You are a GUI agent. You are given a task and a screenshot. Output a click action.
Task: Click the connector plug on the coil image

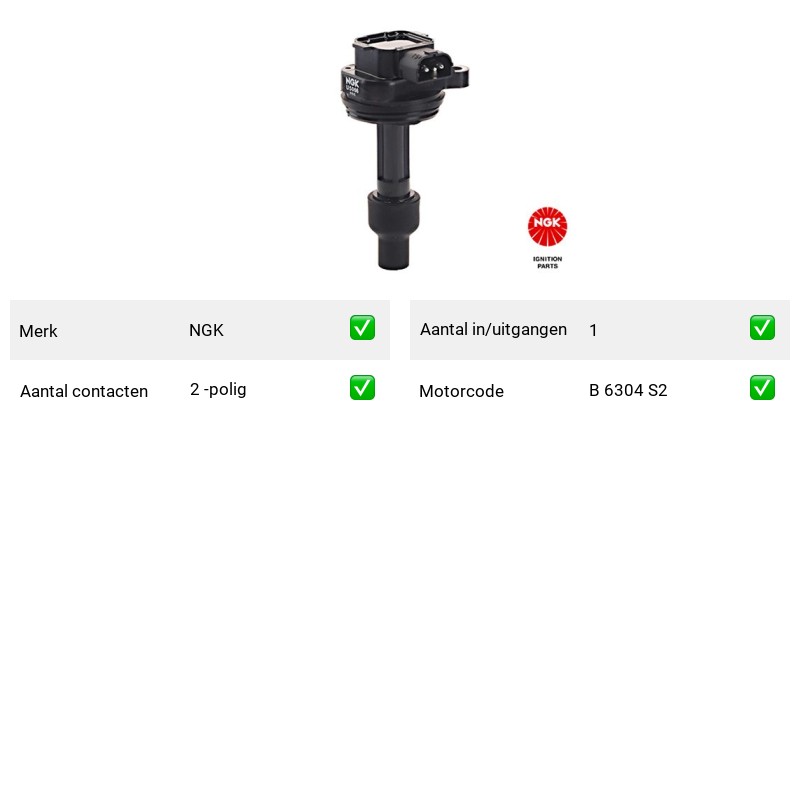point(432,67)
